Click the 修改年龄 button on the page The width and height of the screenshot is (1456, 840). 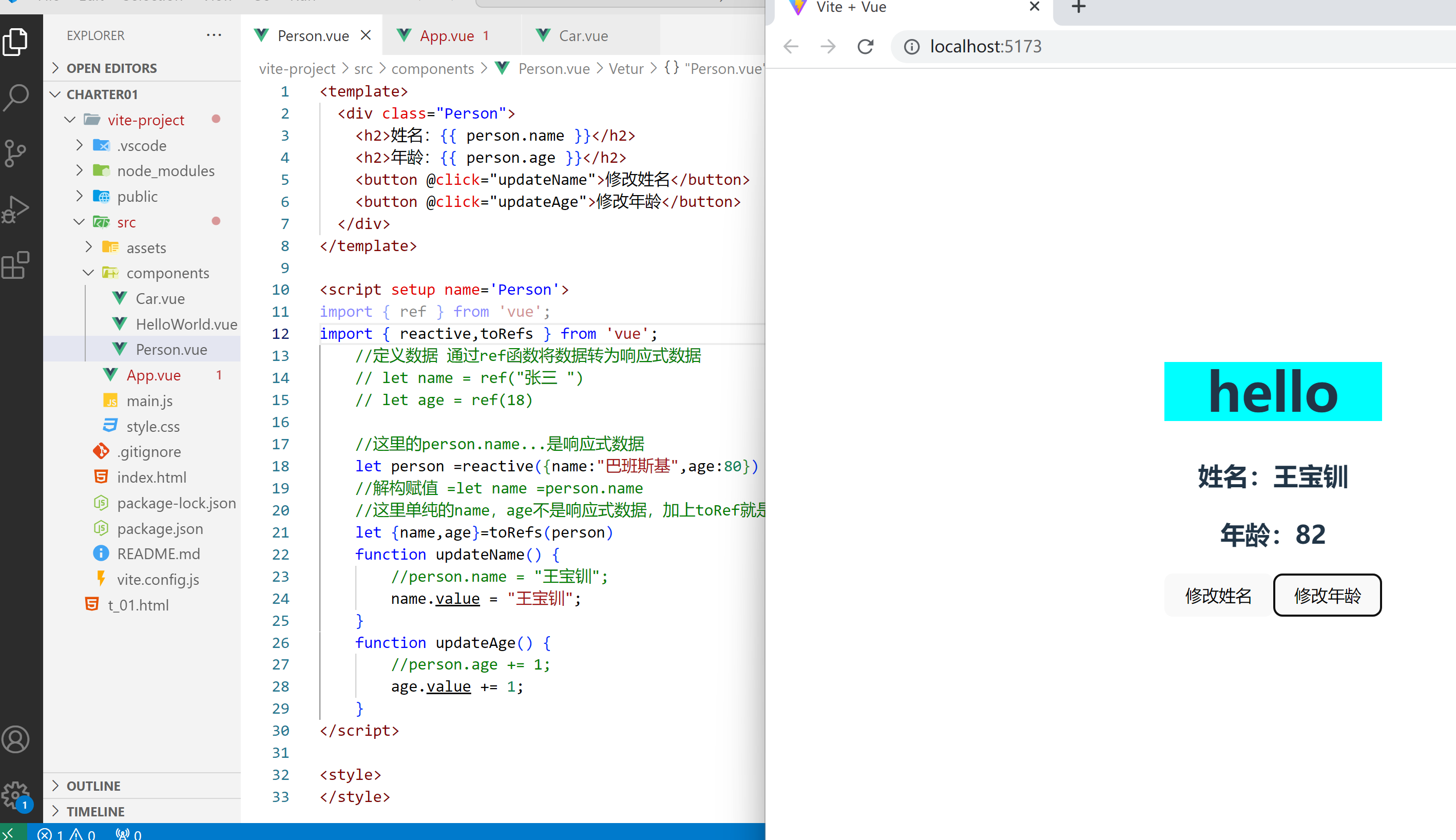pos(1327,595)
